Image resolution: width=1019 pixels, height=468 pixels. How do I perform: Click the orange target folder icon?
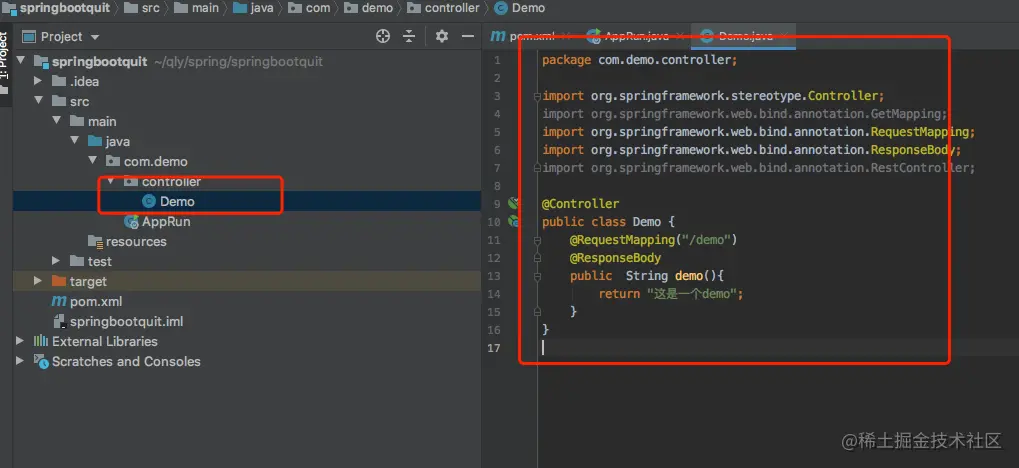tap(58, 281)
